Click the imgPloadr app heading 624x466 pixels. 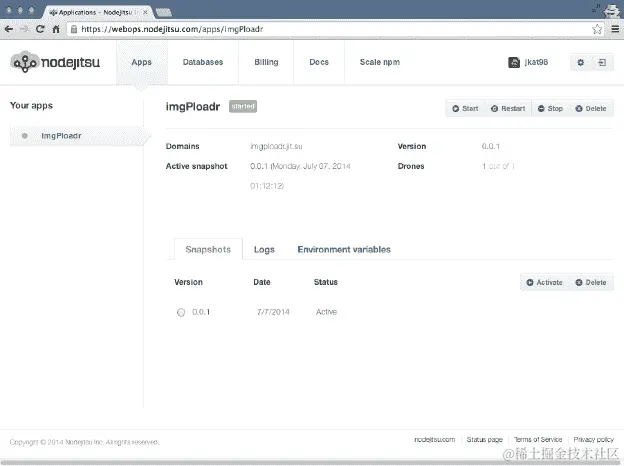pyautogui.click(x=193, y=107)
